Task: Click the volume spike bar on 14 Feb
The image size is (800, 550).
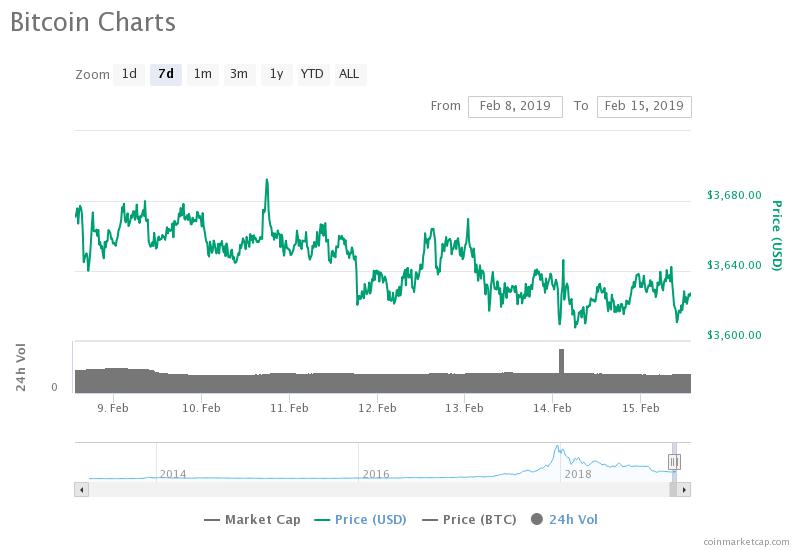Action: (562, 362)
